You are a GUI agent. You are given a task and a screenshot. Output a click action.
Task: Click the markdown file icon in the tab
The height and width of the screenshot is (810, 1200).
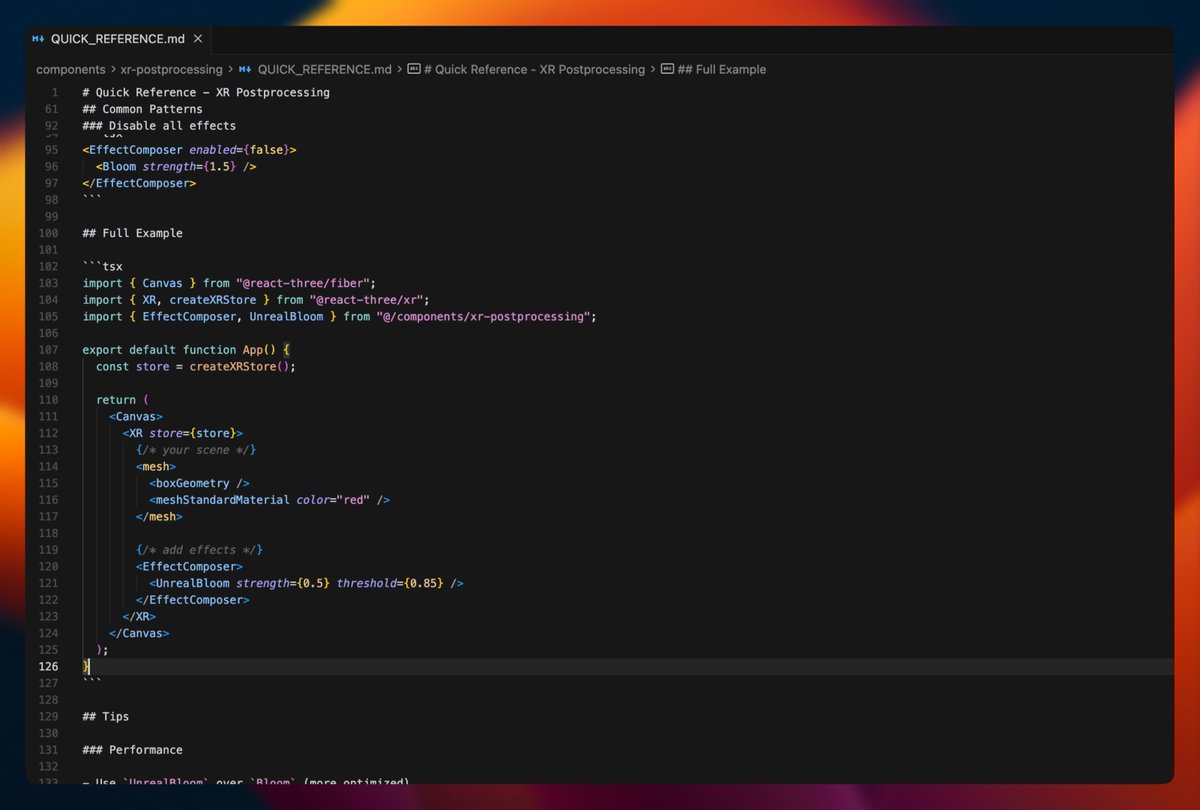click(x=38, y=39)
